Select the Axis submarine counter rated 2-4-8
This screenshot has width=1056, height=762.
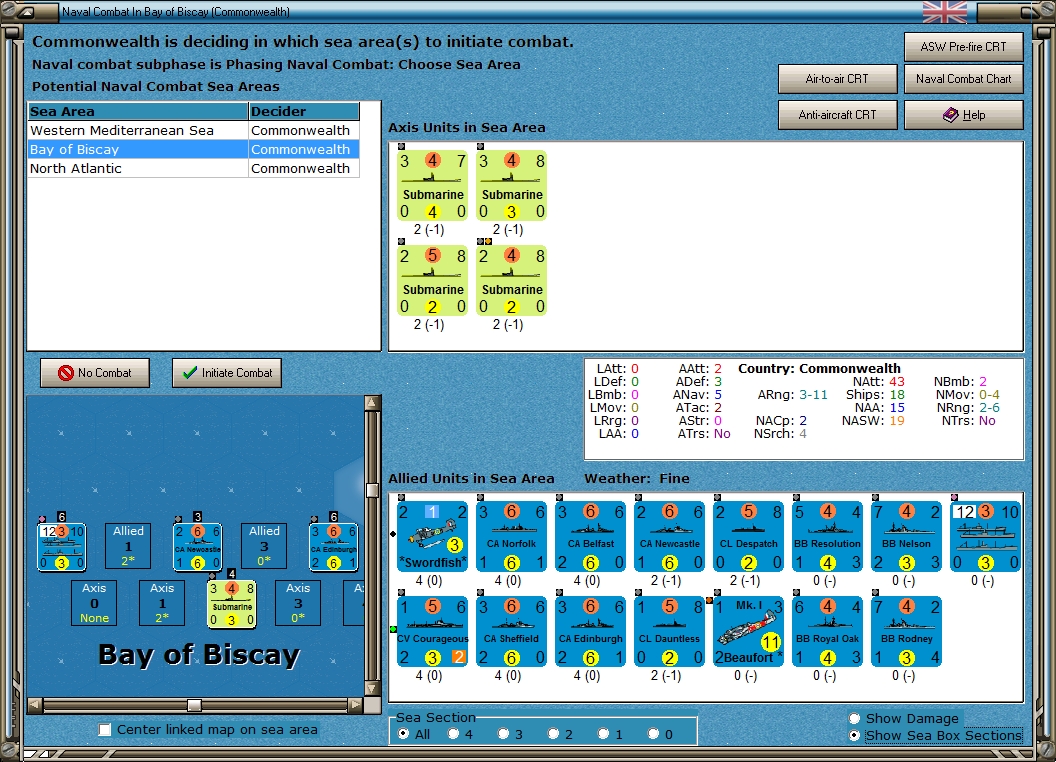[511, 281]
